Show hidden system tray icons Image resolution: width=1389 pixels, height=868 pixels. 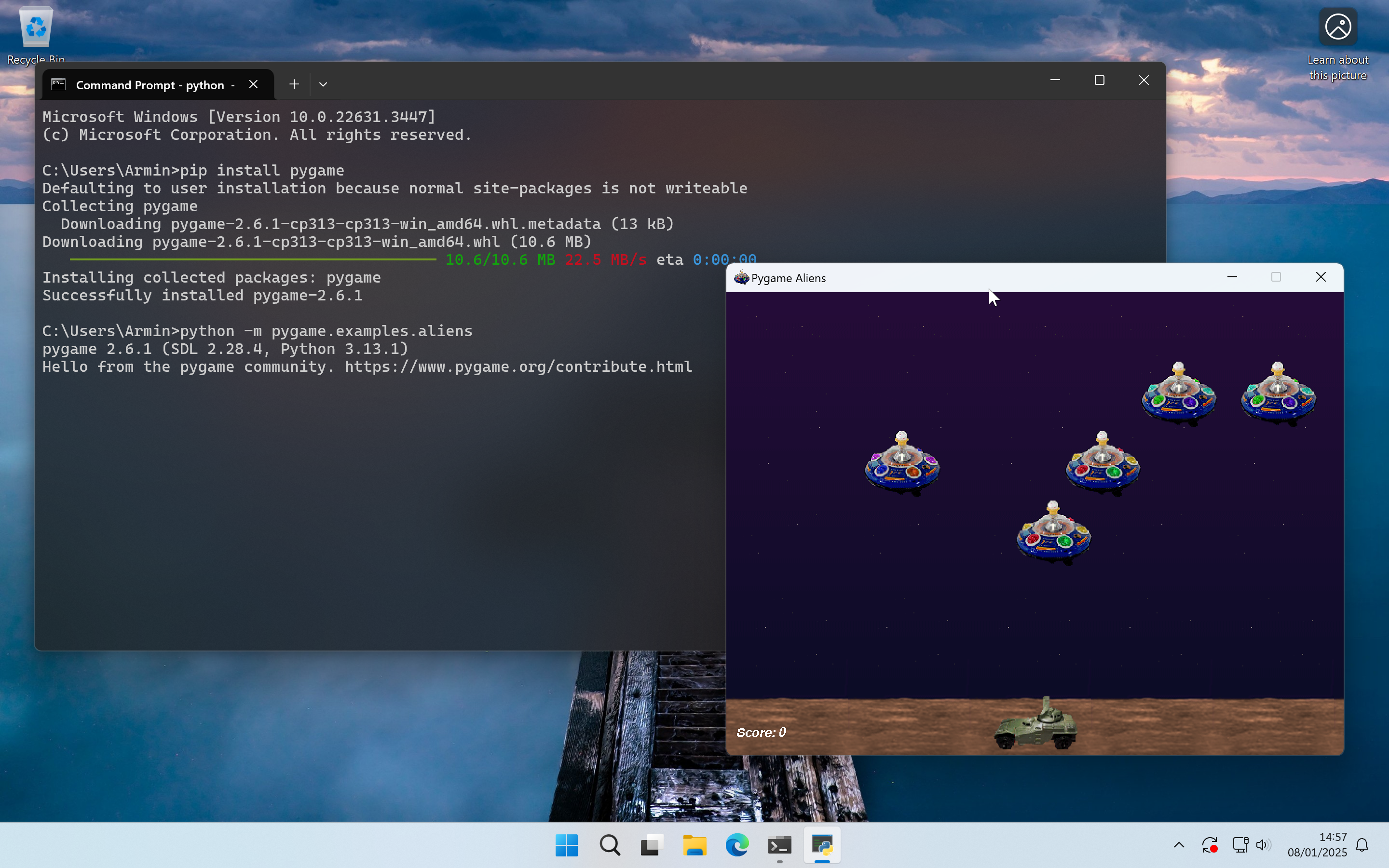1179,844
